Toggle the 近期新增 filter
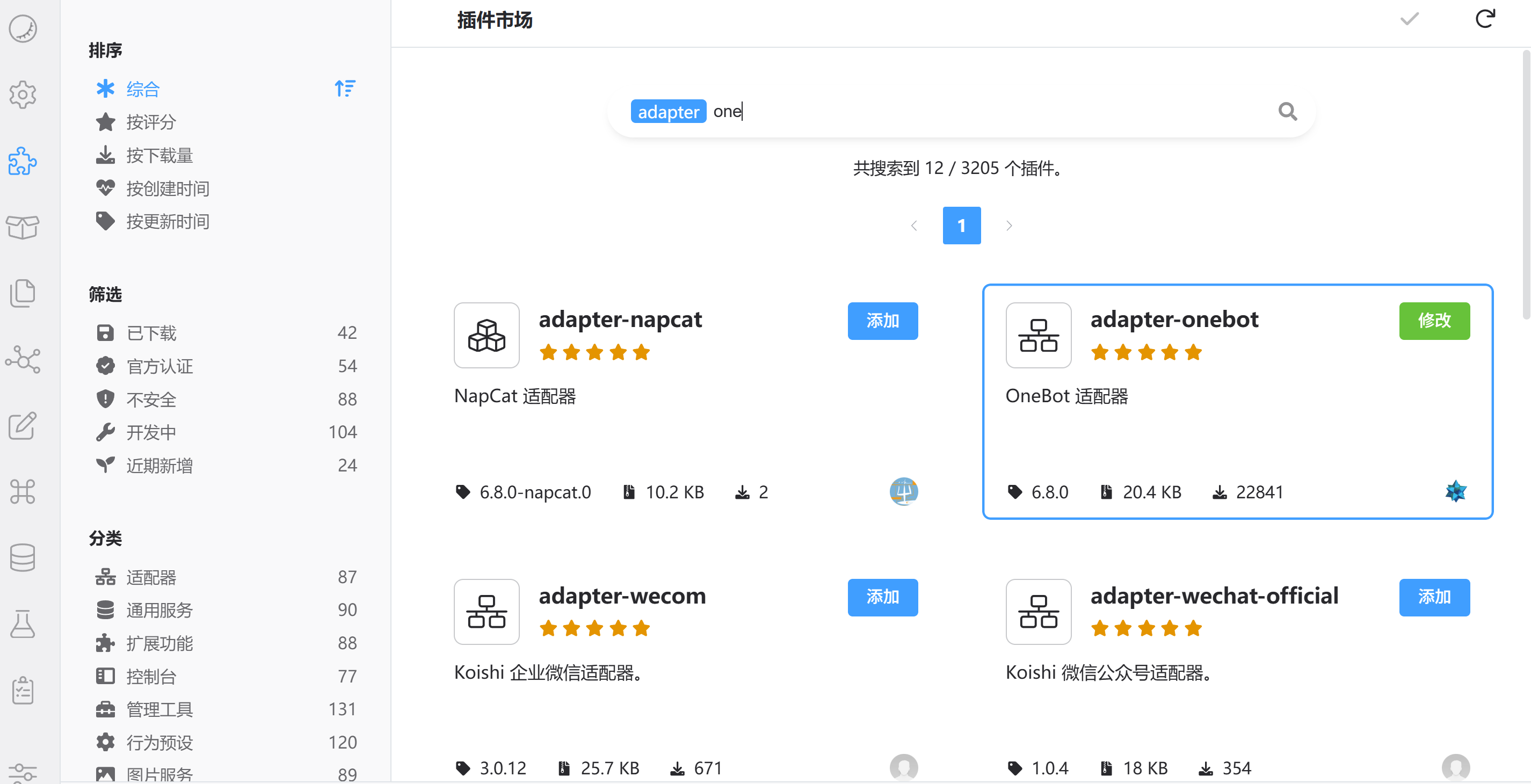Screen dimensions: 1531x784 click(225, 466)
